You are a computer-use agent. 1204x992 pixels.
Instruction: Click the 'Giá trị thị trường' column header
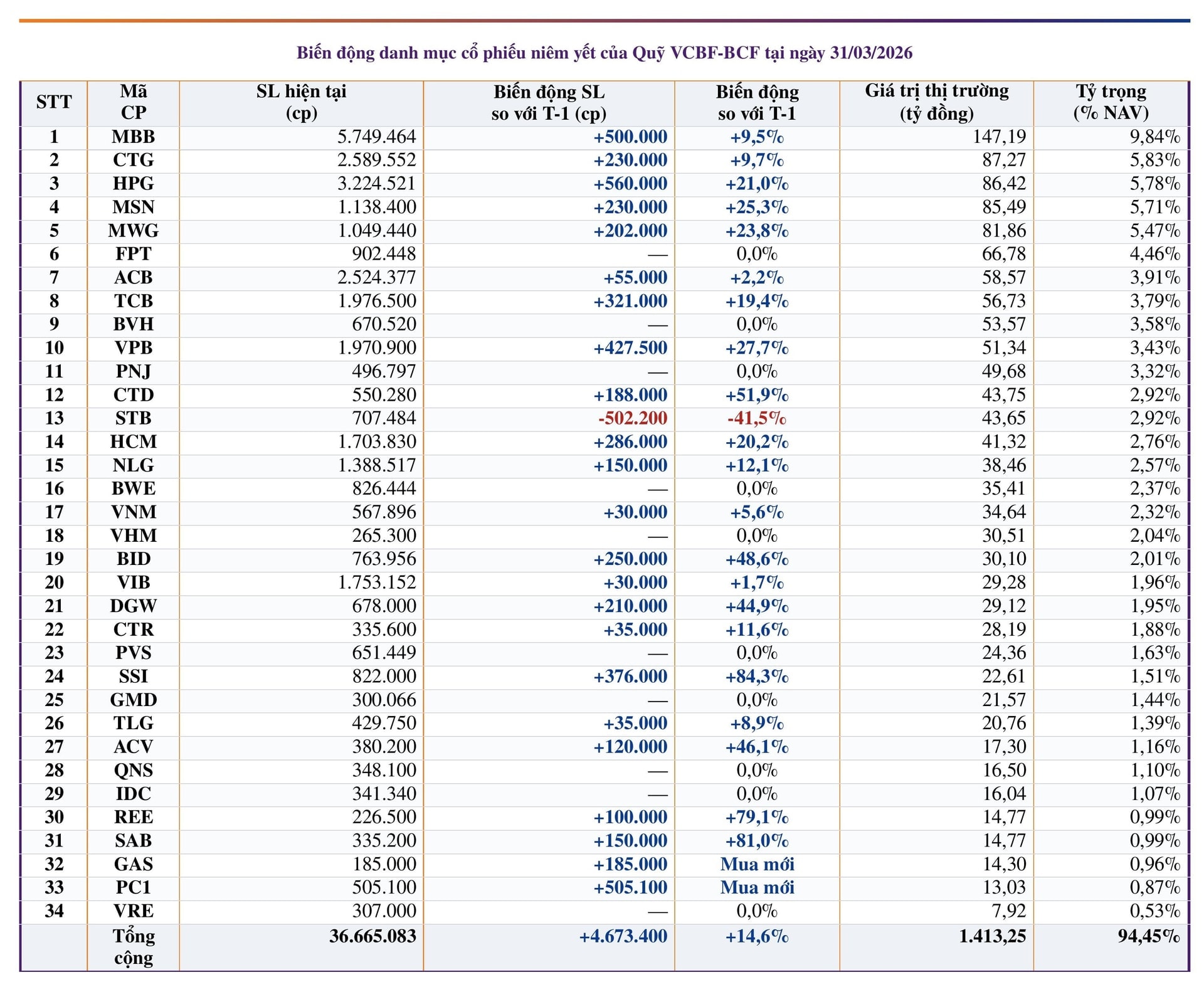click(936, 102)
